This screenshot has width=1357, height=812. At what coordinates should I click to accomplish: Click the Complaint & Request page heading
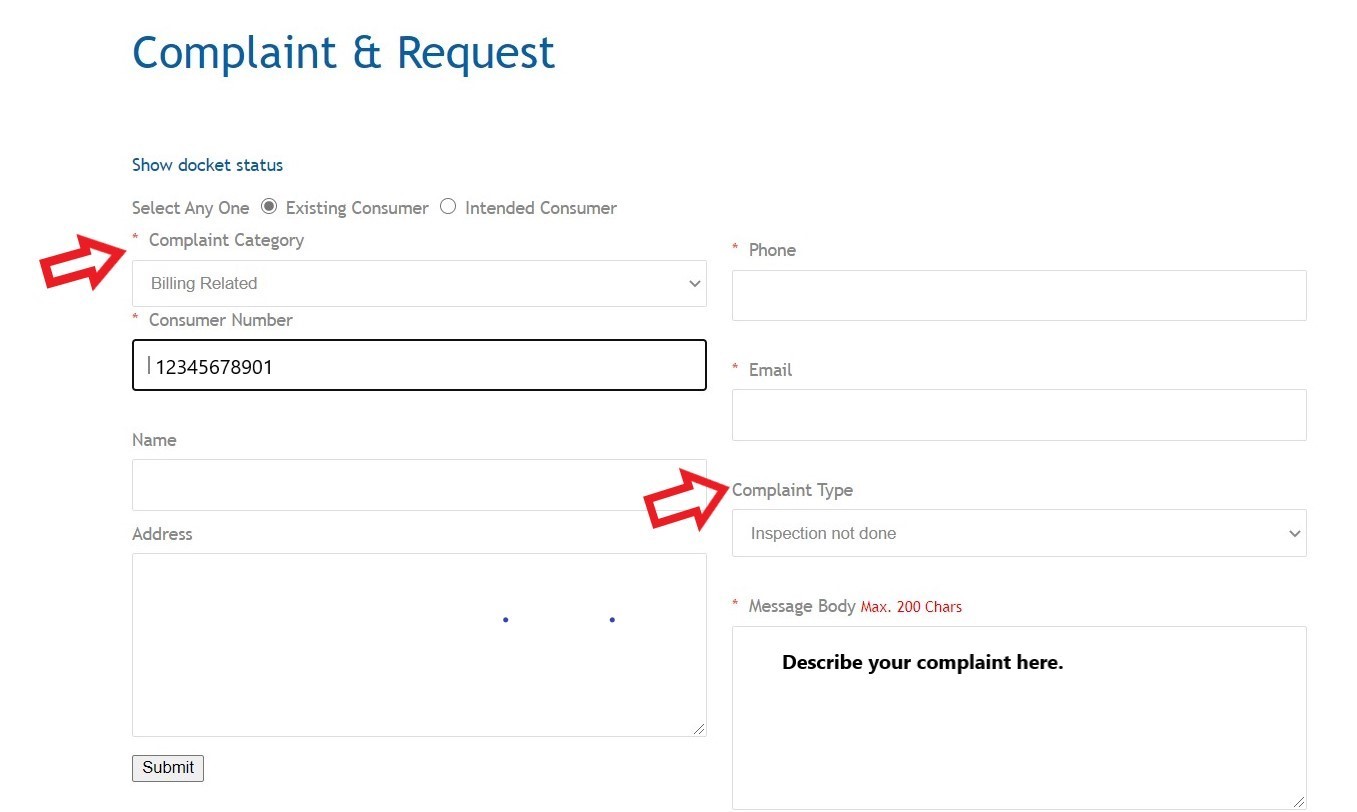[343, 53]
